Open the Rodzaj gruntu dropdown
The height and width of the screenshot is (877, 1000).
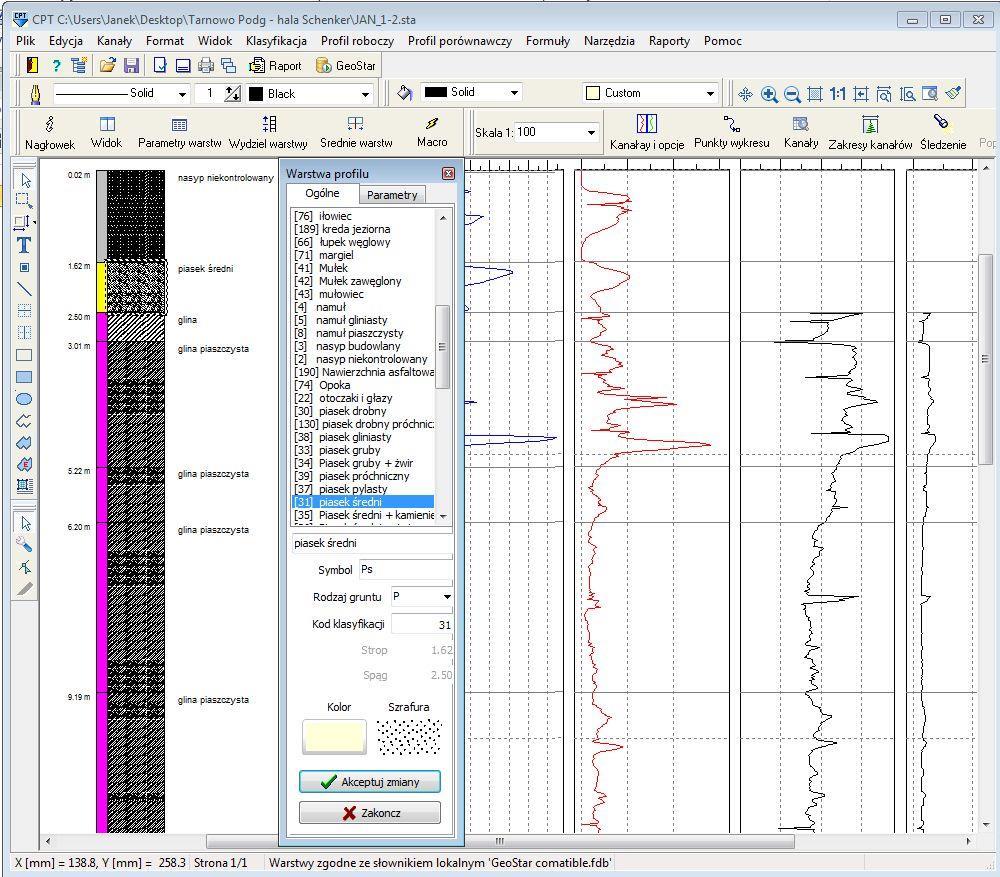[447, 597]
